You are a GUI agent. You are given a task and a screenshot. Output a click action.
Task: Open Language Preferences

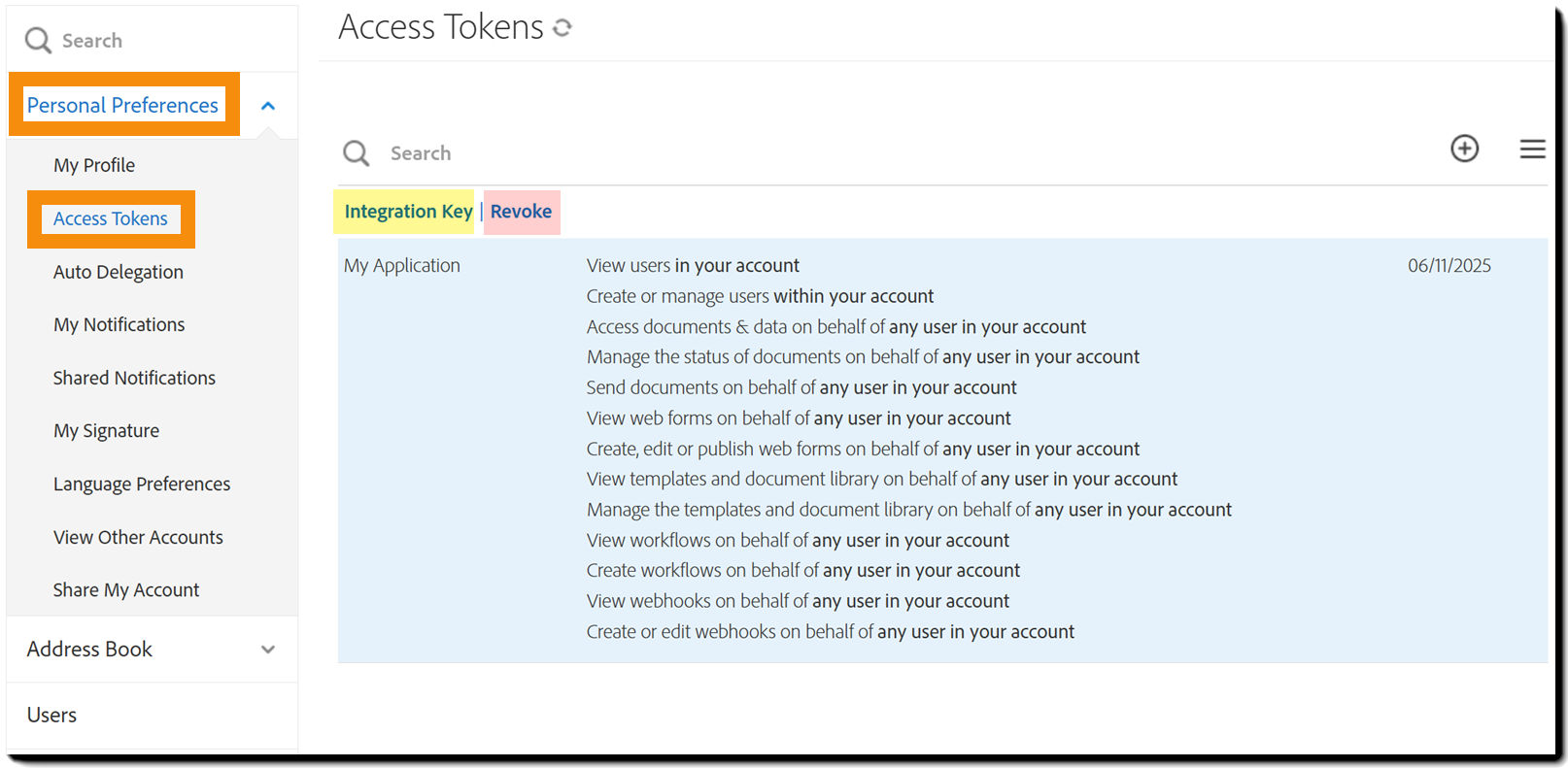(x=141, y=484)
